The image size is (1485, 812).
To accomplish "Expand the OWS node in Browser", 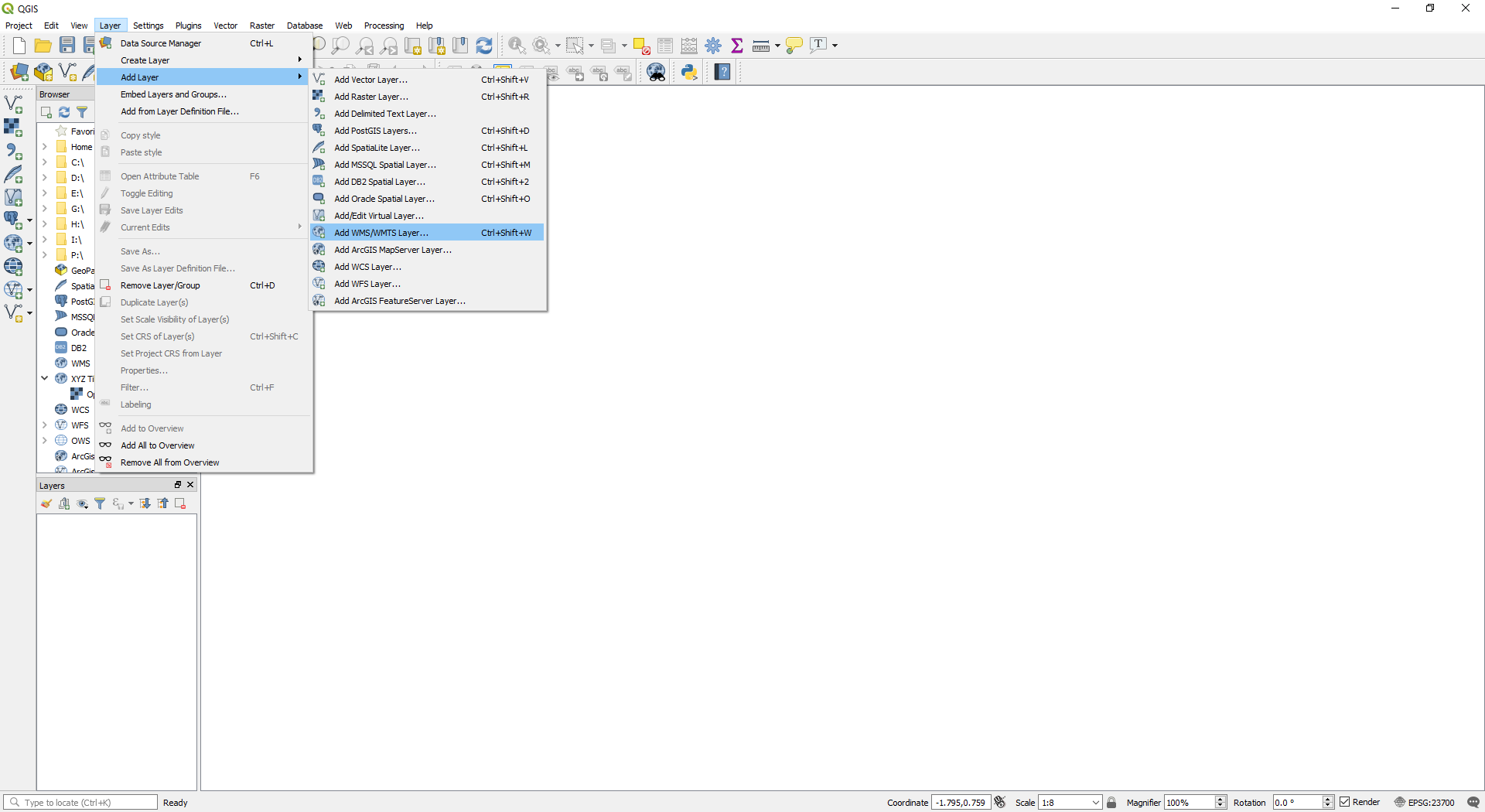I will 45,440.
